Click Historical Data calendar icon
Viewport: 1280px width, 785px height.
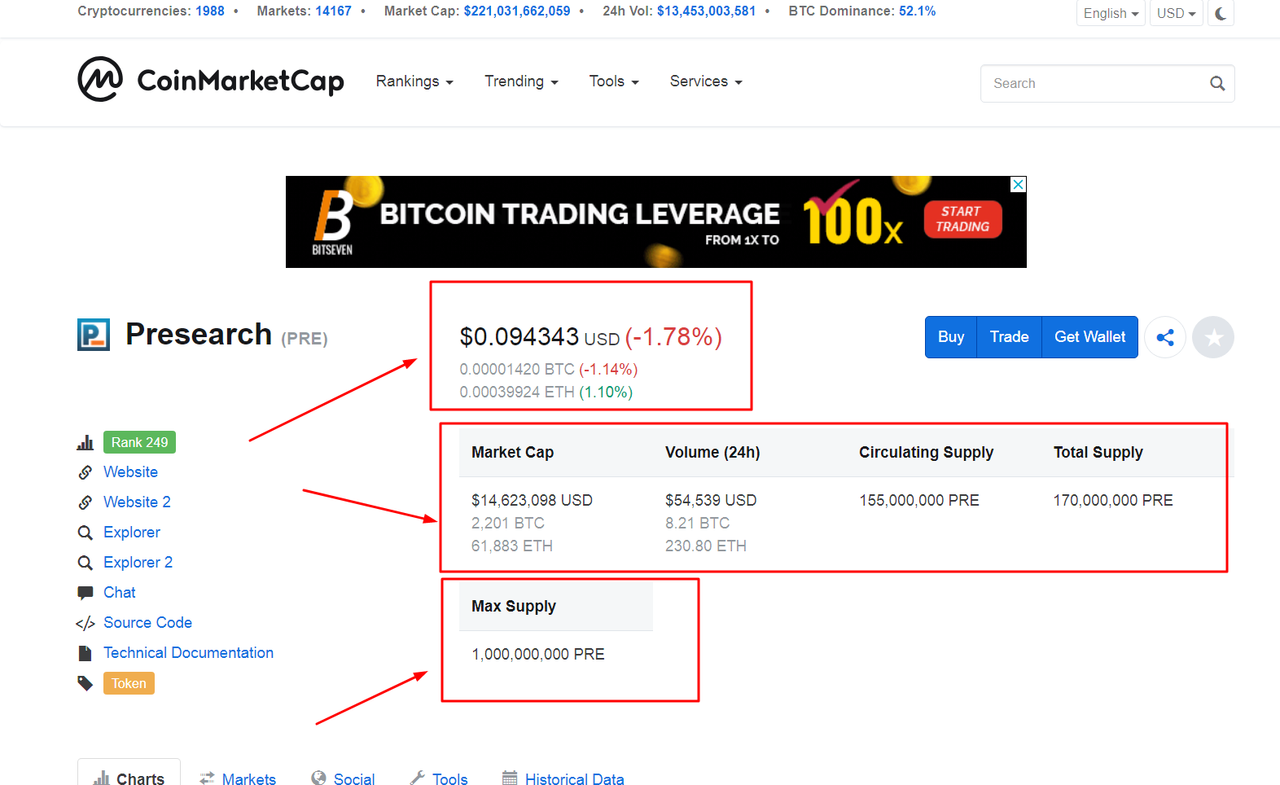click(x=510, y=778)
